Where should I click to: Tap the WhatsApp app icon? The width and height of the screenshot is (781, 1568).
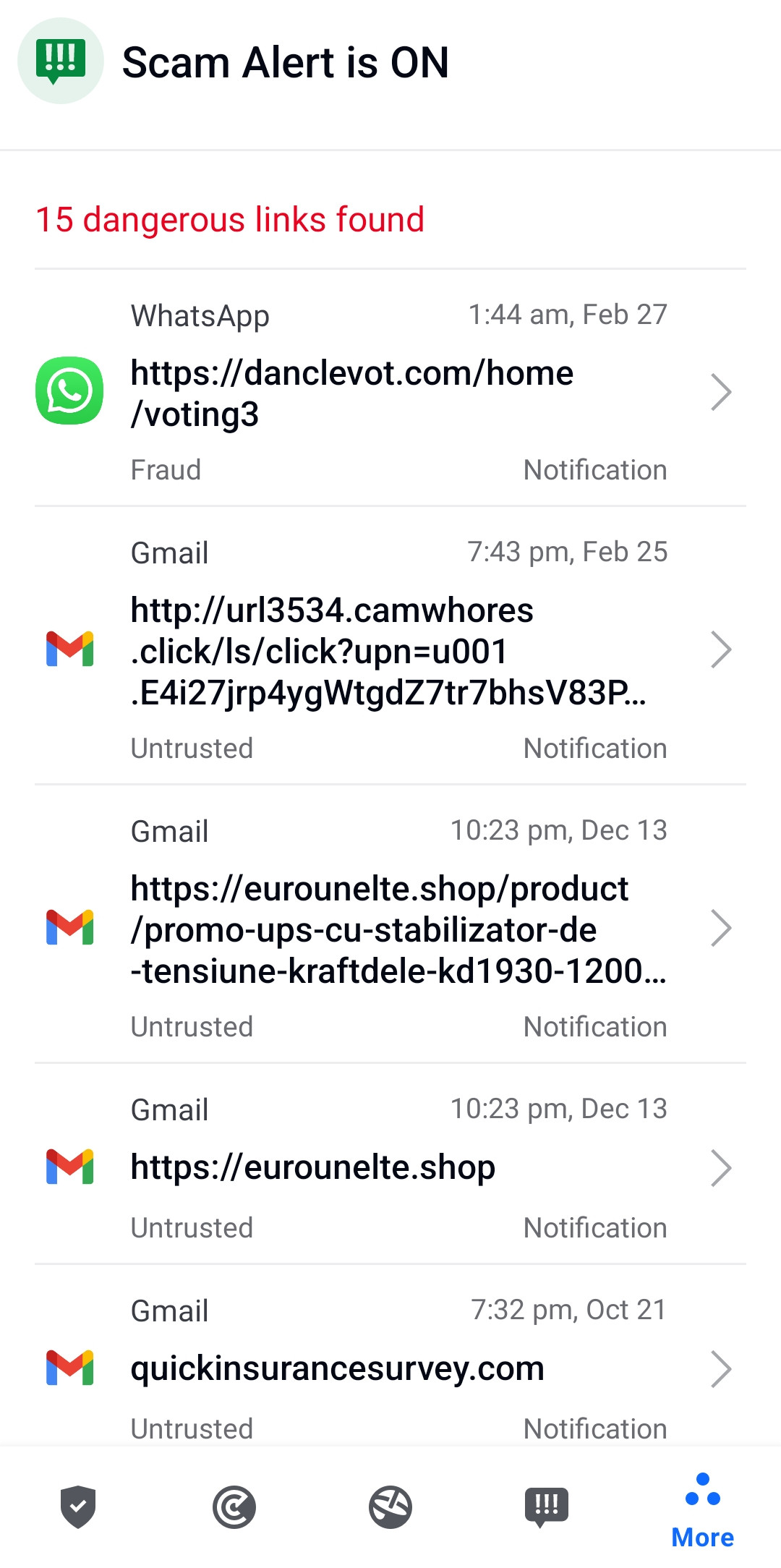(x=69, y=391)
